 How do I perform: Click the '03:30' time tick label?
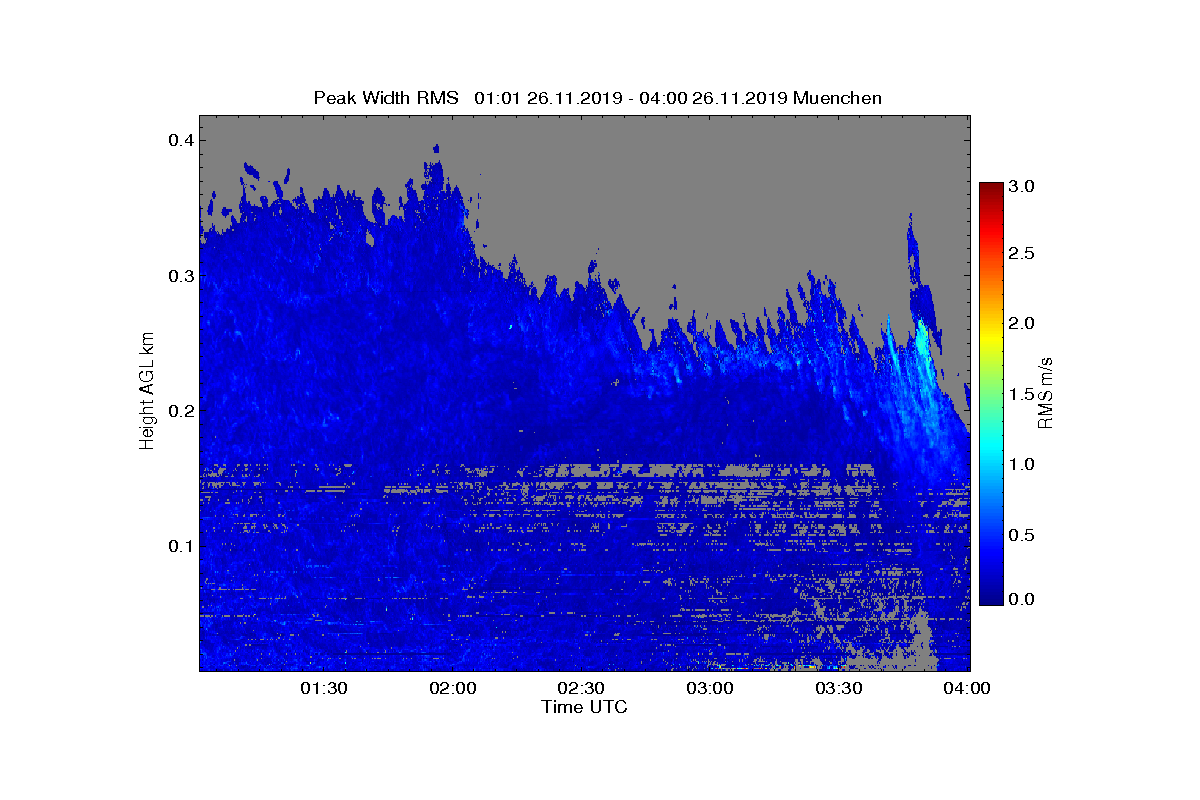tap(840, 688)
